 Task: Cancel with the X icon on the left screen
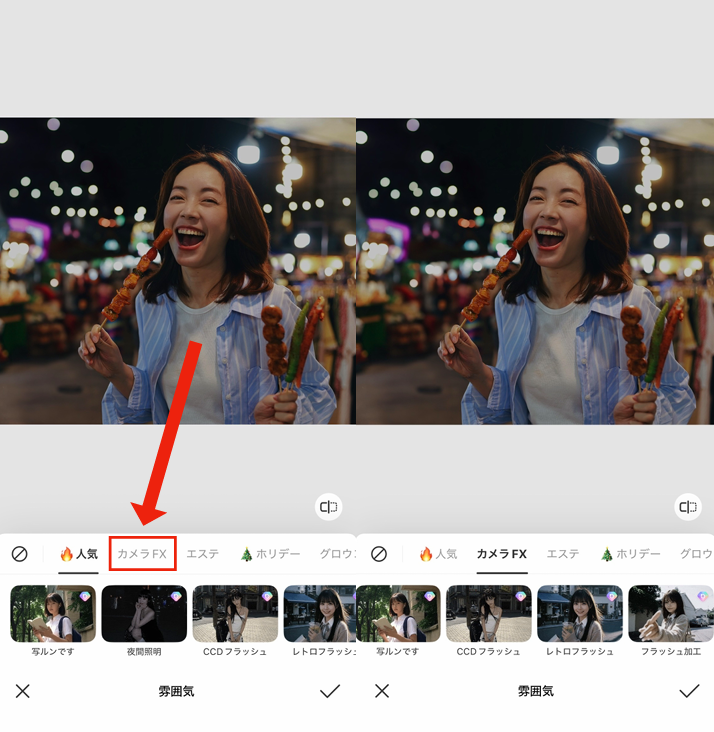(23, 691)
